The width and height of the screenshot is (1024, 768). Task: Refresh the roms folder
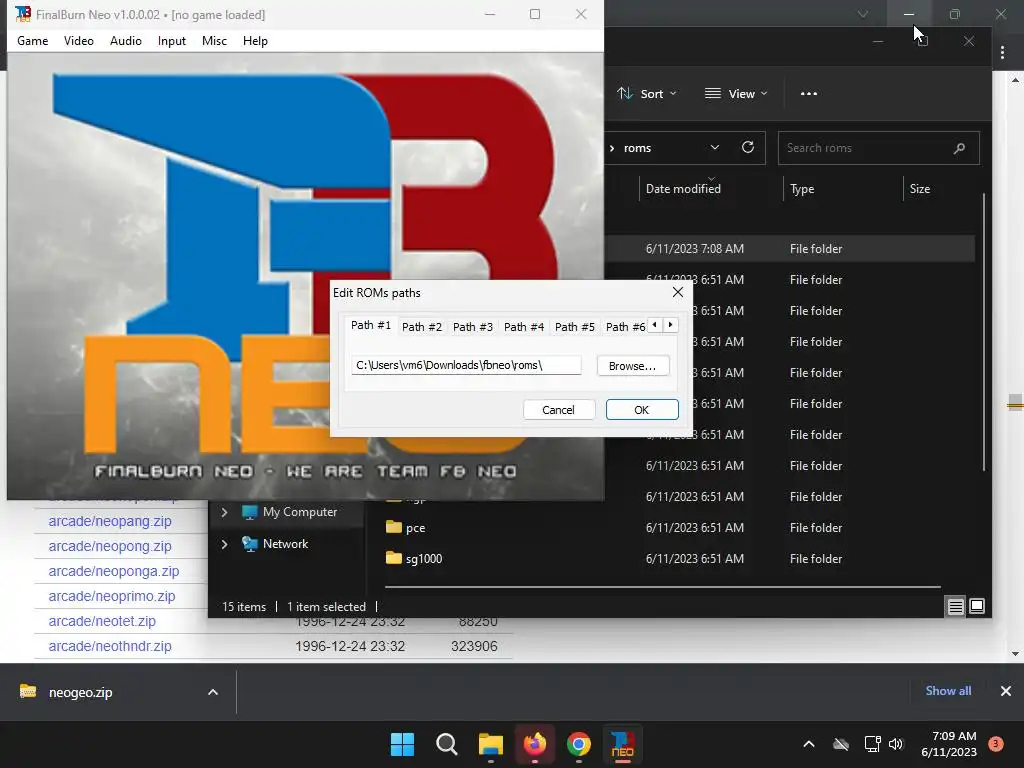click(x=748, y=148)
